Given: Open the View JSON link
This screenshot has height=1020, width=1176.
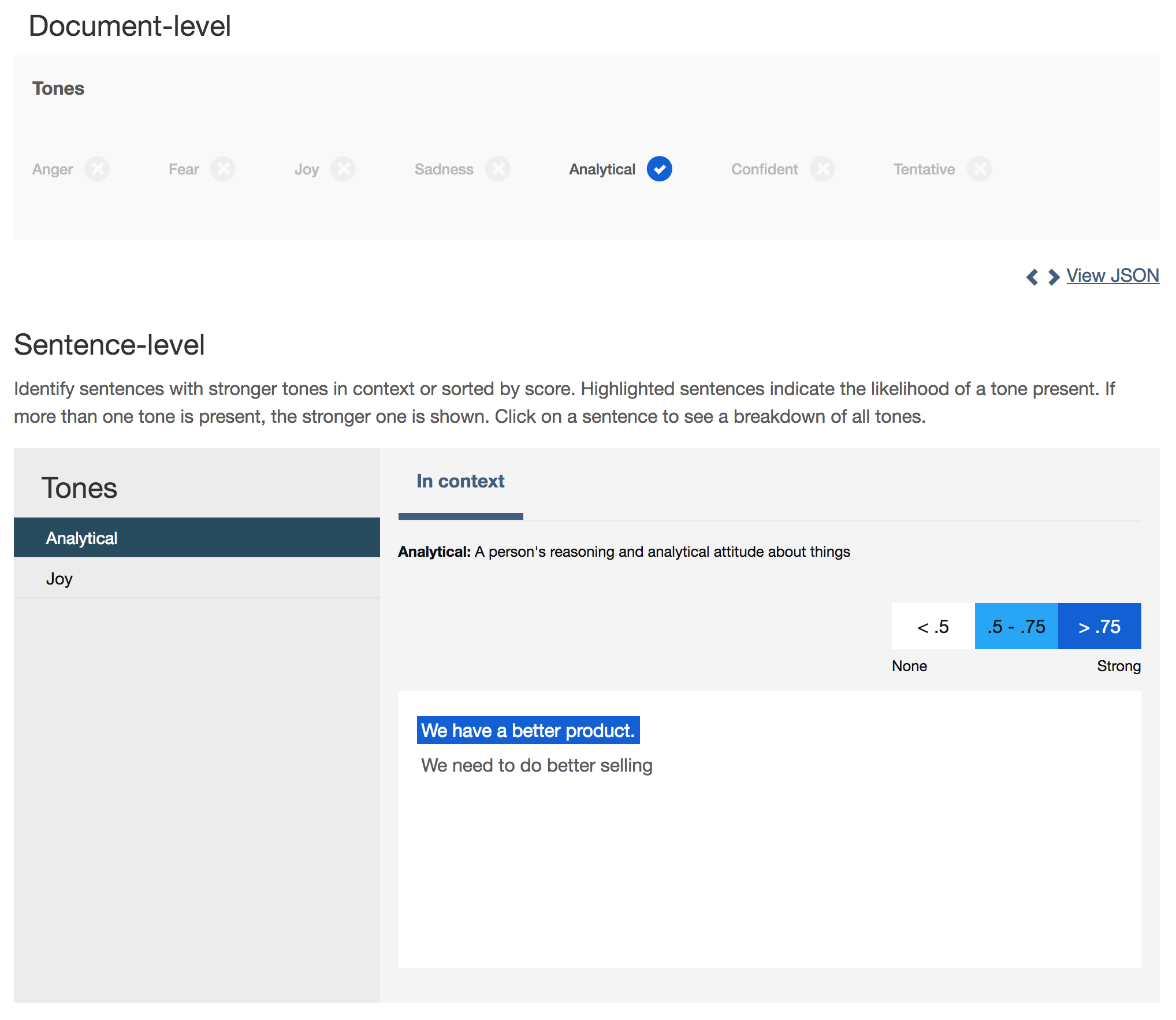Looking at the screenshot, I should [1112, 276].
